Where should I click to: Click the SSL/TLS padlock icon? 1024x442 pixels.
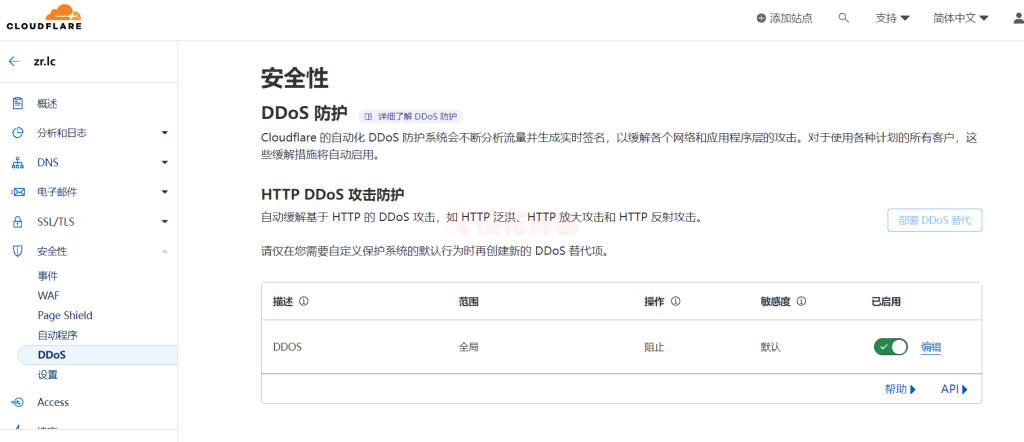tap(18, 221)
